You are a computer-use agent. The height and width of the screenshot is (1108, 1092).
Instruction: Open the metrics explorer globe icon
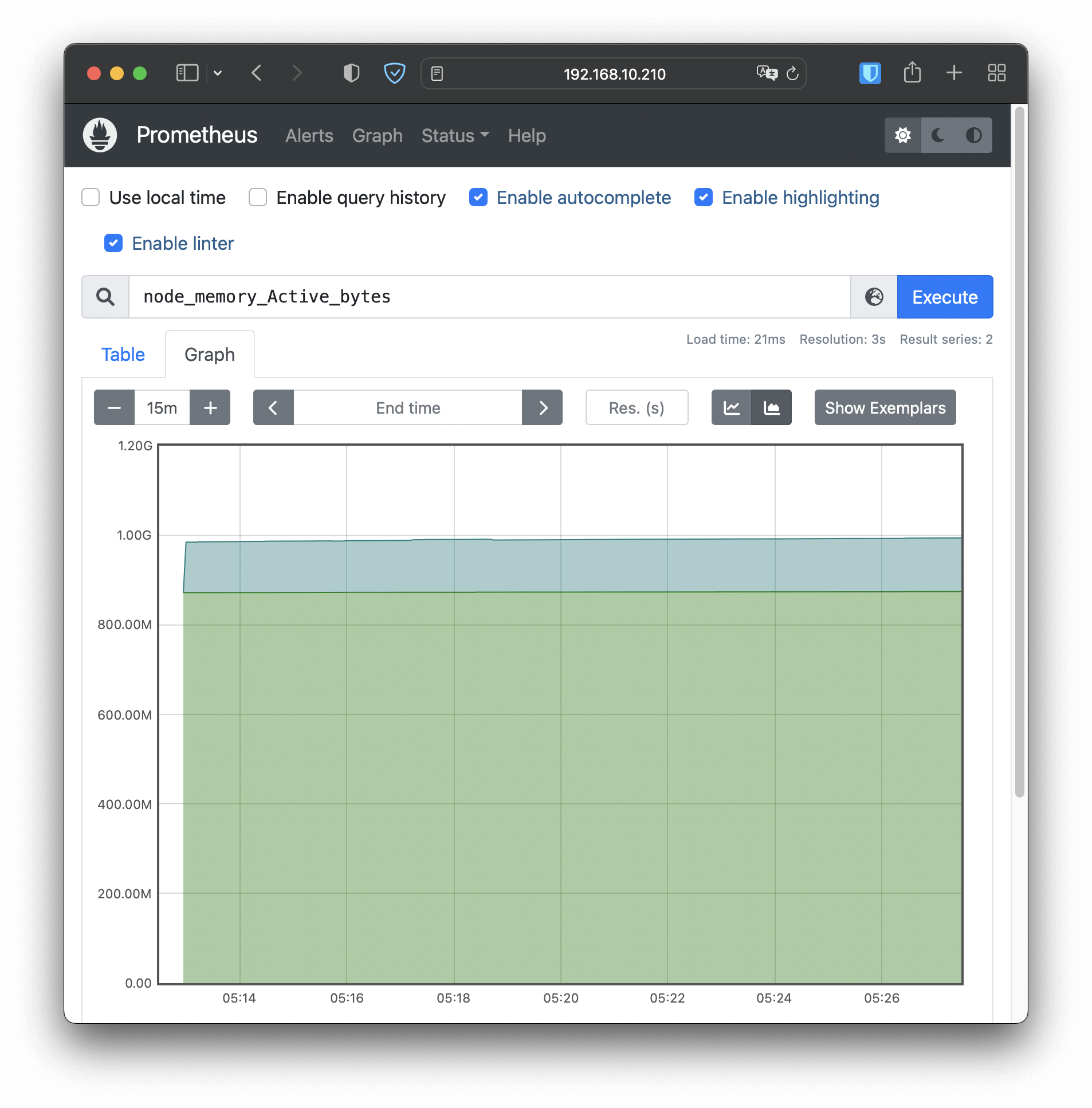tap(874, 297)
